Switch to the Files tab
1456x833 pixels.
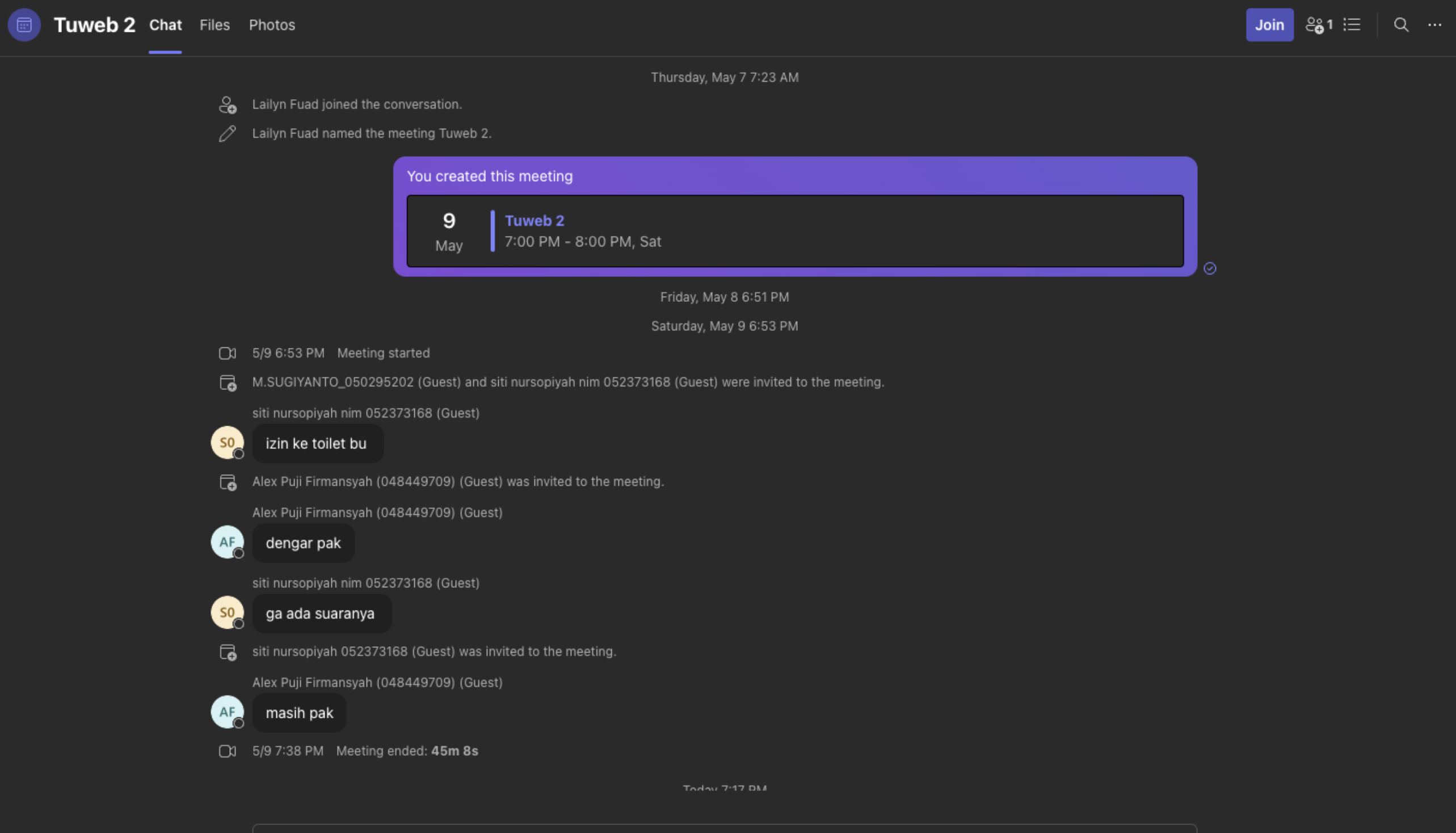tap(214, 24)
